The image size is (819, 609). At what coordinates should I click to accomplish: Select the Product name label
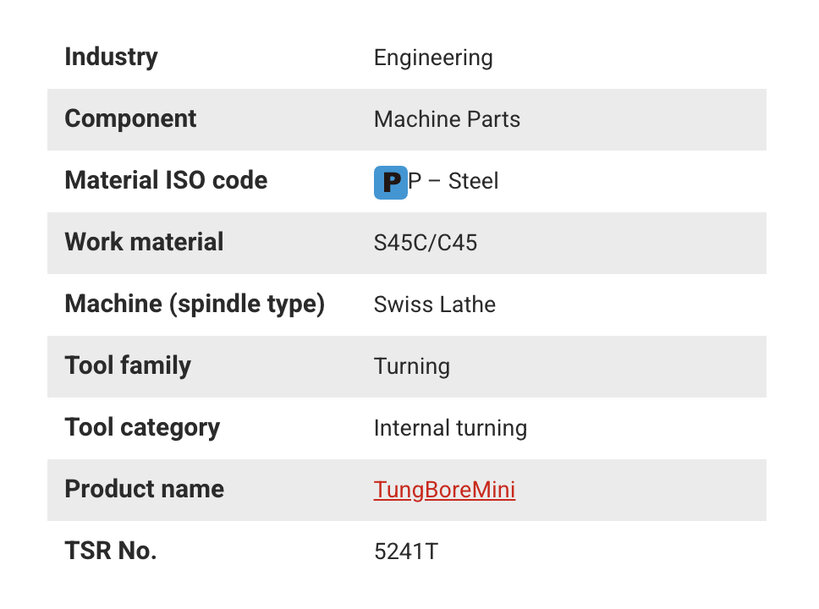tap(144, 489)
